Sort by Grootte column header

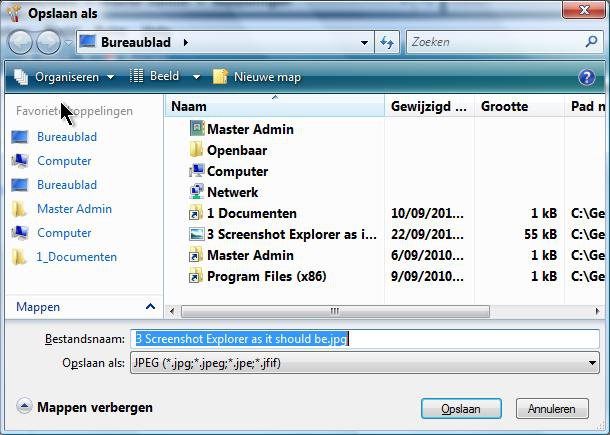pos(519,106)
